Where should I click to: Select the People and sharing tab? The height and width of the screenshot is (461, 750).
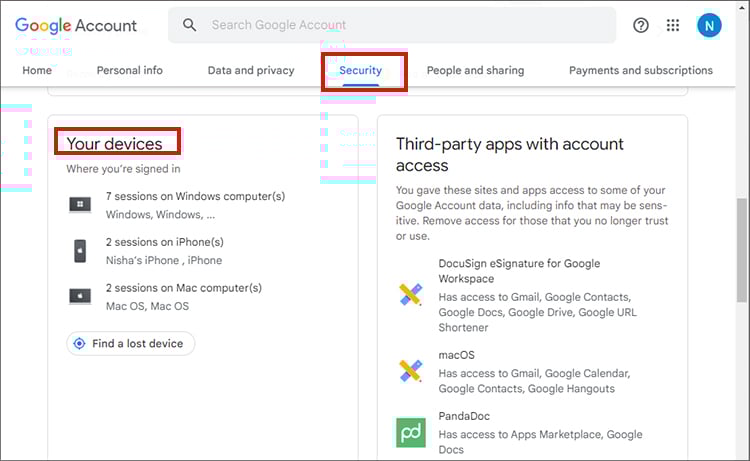[x=475, y=71]
